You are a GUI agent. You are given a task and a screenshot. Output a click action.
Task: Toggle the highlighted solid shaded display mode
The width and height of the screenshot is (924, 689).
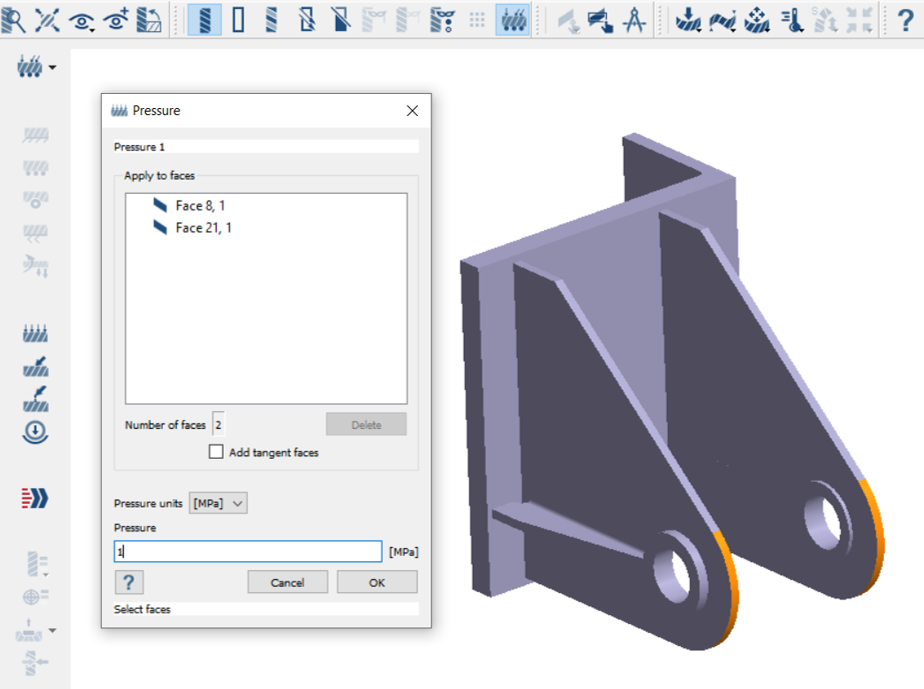point(205,19)
